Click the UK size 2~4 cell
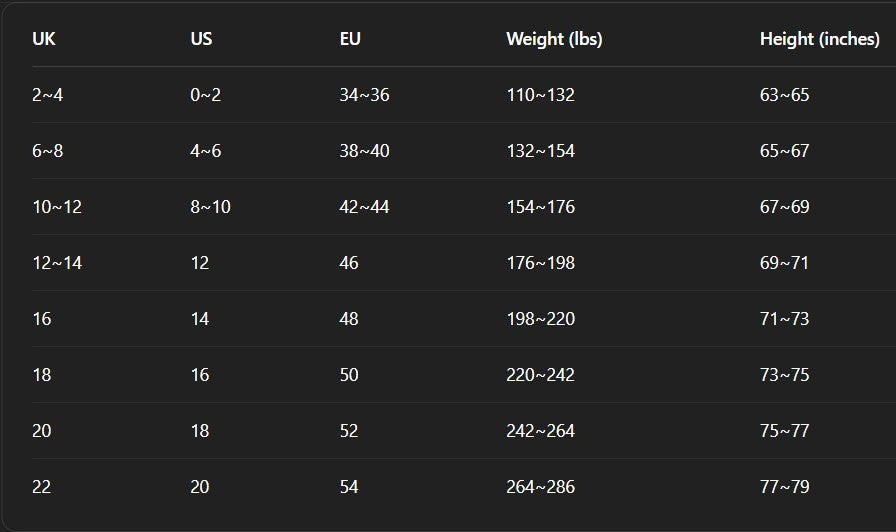Viewport: 896px width, 532px height. coord(48,95)
